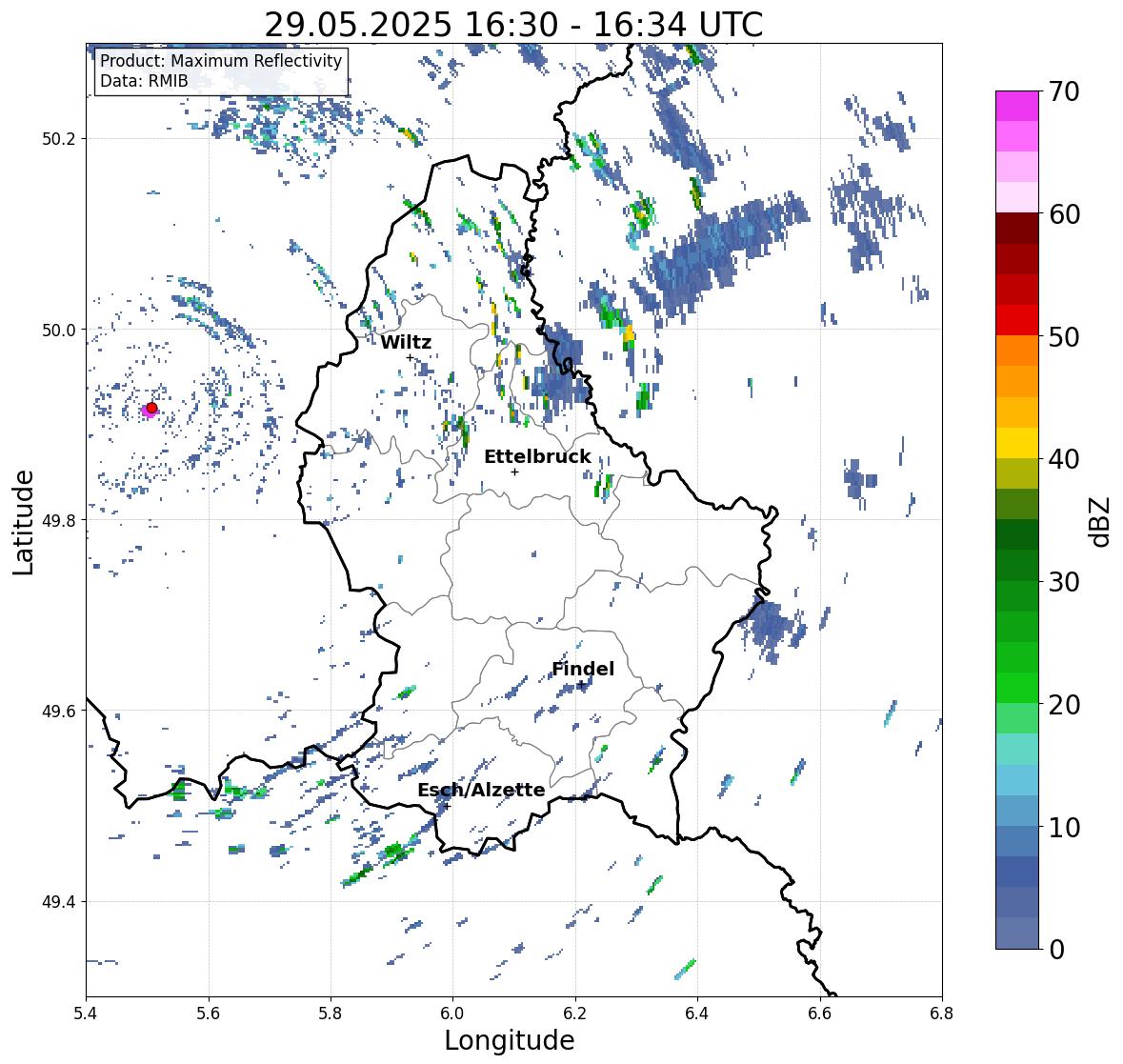1123x1064 pixels.
Task: Click the dBZ colorbar label
Action: coord(1101,521)
